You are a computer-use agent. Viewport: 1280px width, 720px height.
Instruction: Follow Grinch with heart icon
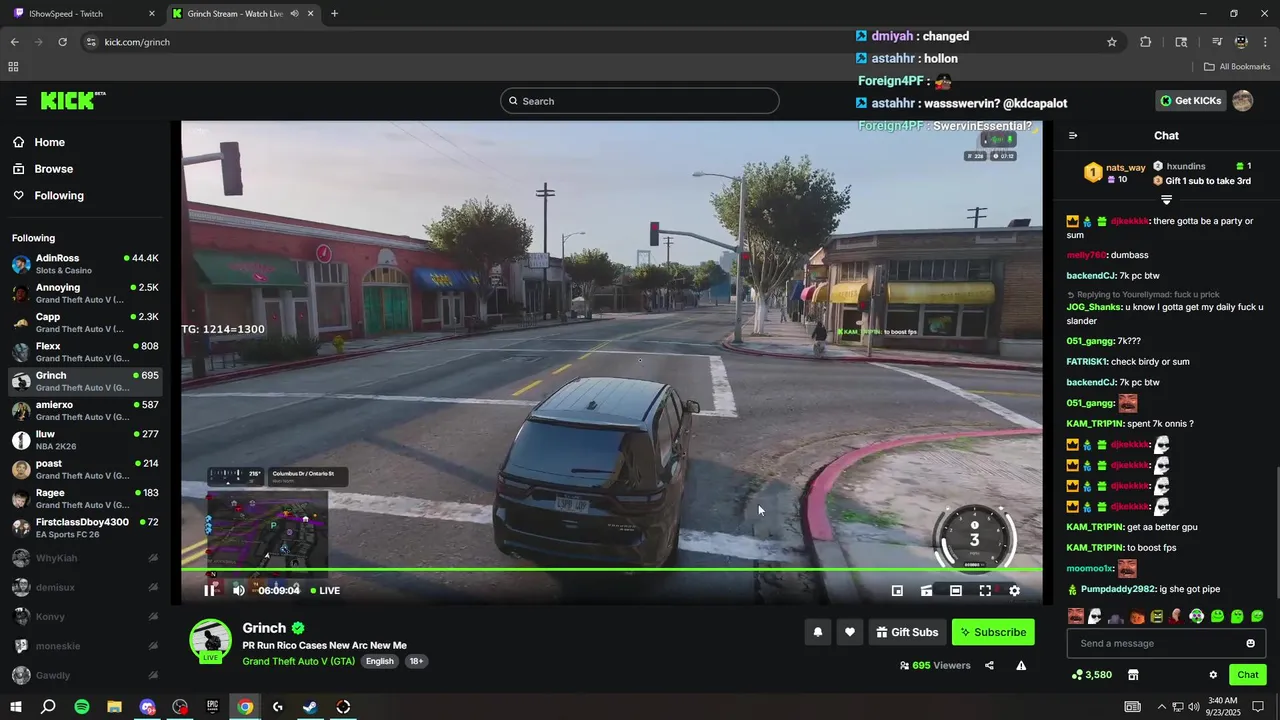pos(850,632)
